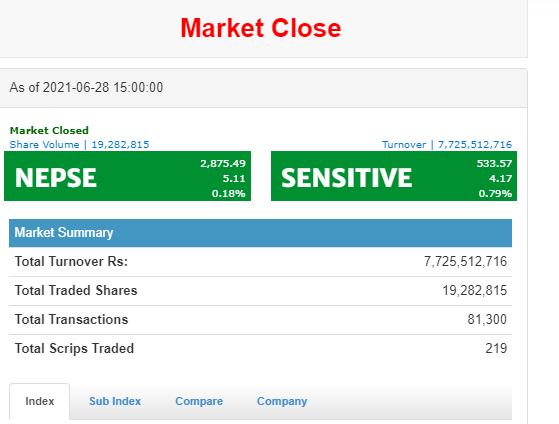
Task: Select the Total Traded Shares row
Action: pyautogui.click(x=260, y=291)
